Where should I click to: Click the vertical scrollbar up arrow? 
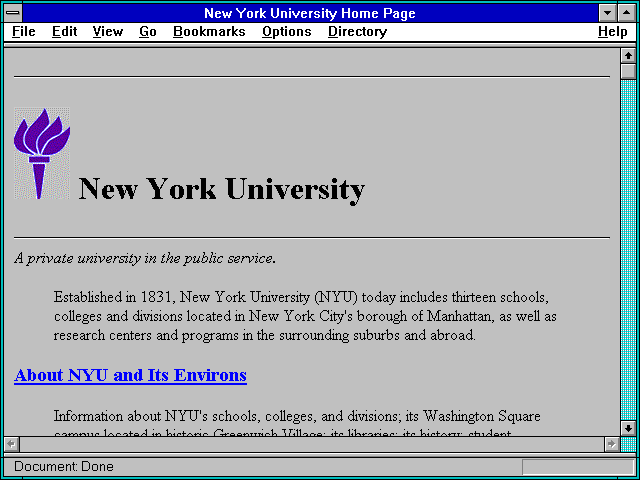pyautogui.click(x=628, y=56)
